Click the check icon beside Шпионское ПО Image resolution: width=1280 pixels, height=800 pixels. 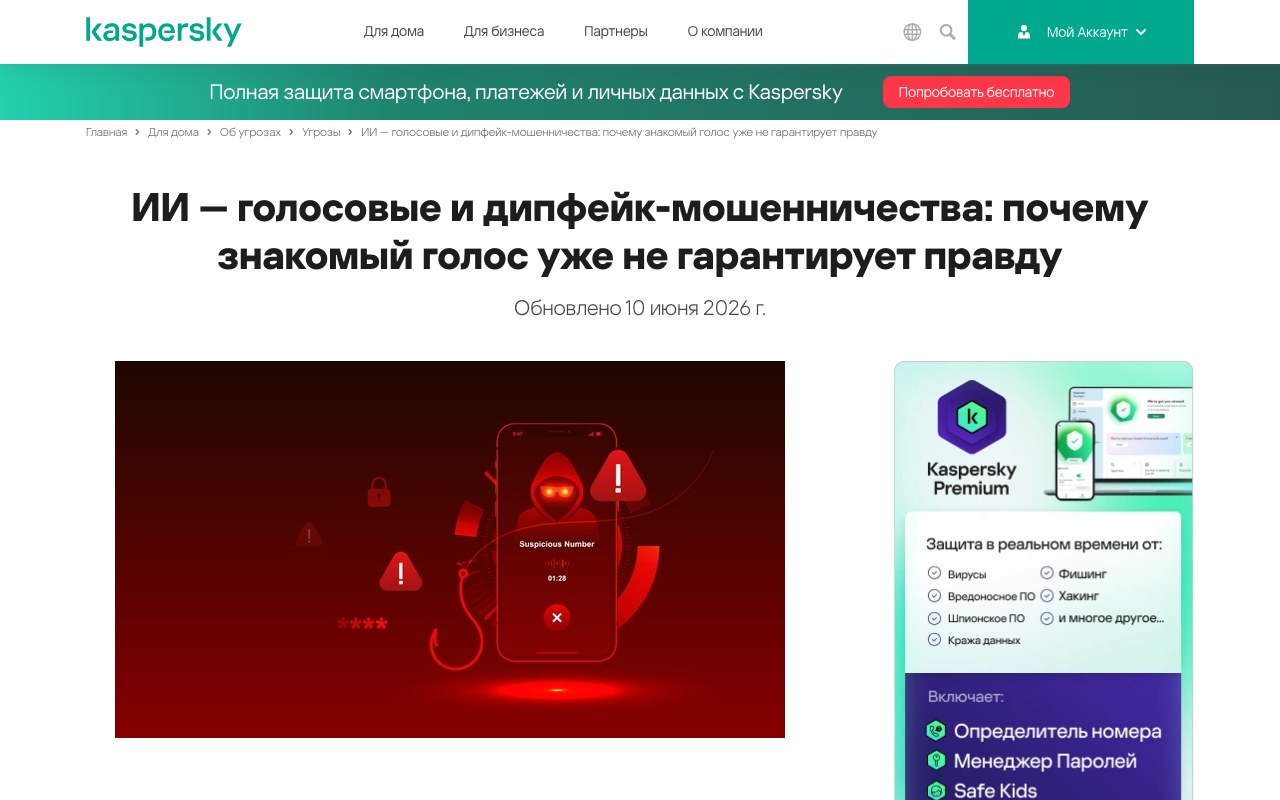click(x=934, y=617)
